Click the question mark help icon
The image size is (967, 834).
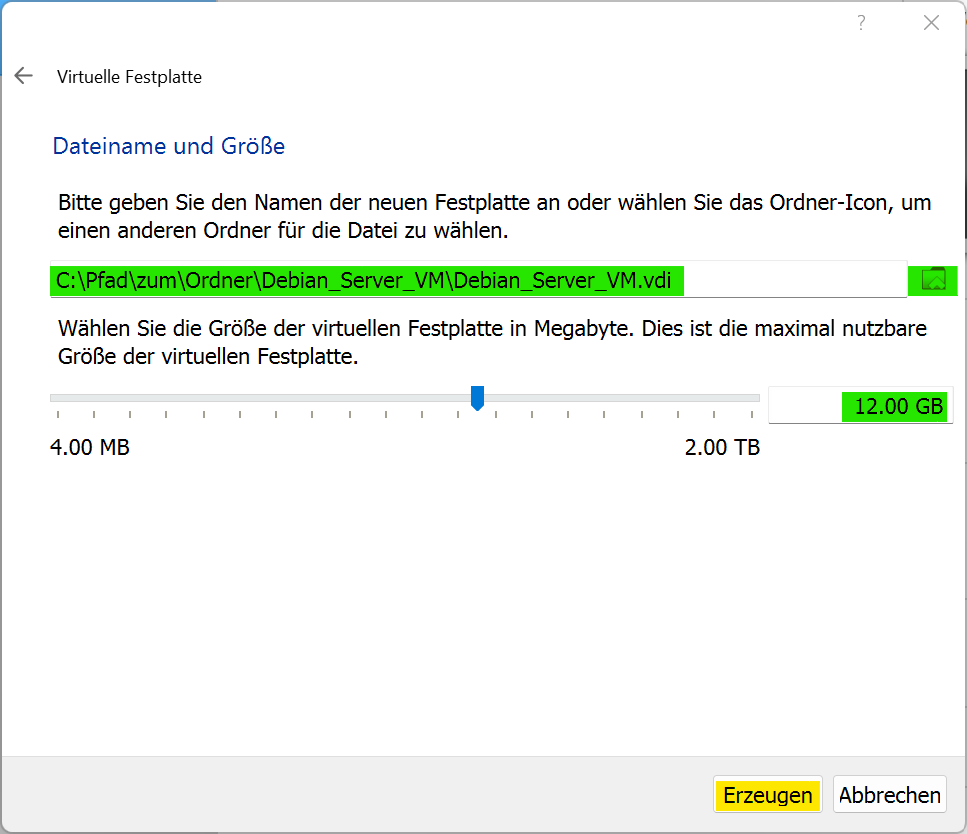click(861, 23)
